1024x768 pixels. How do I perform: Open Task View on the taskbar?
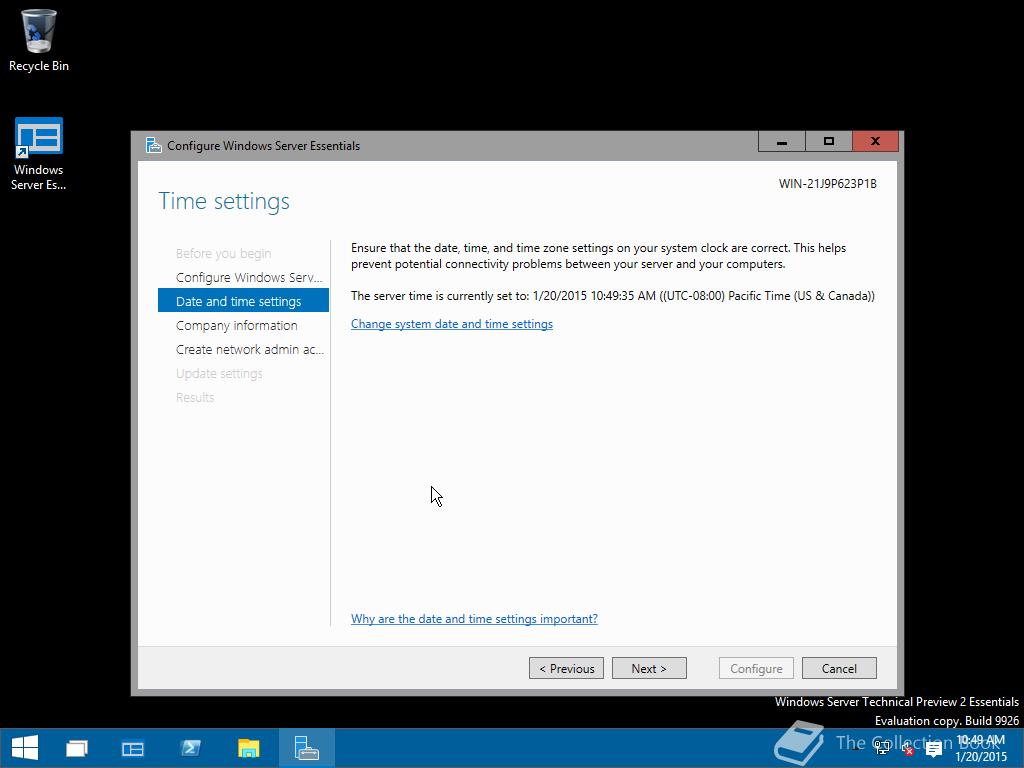point(77,748)
